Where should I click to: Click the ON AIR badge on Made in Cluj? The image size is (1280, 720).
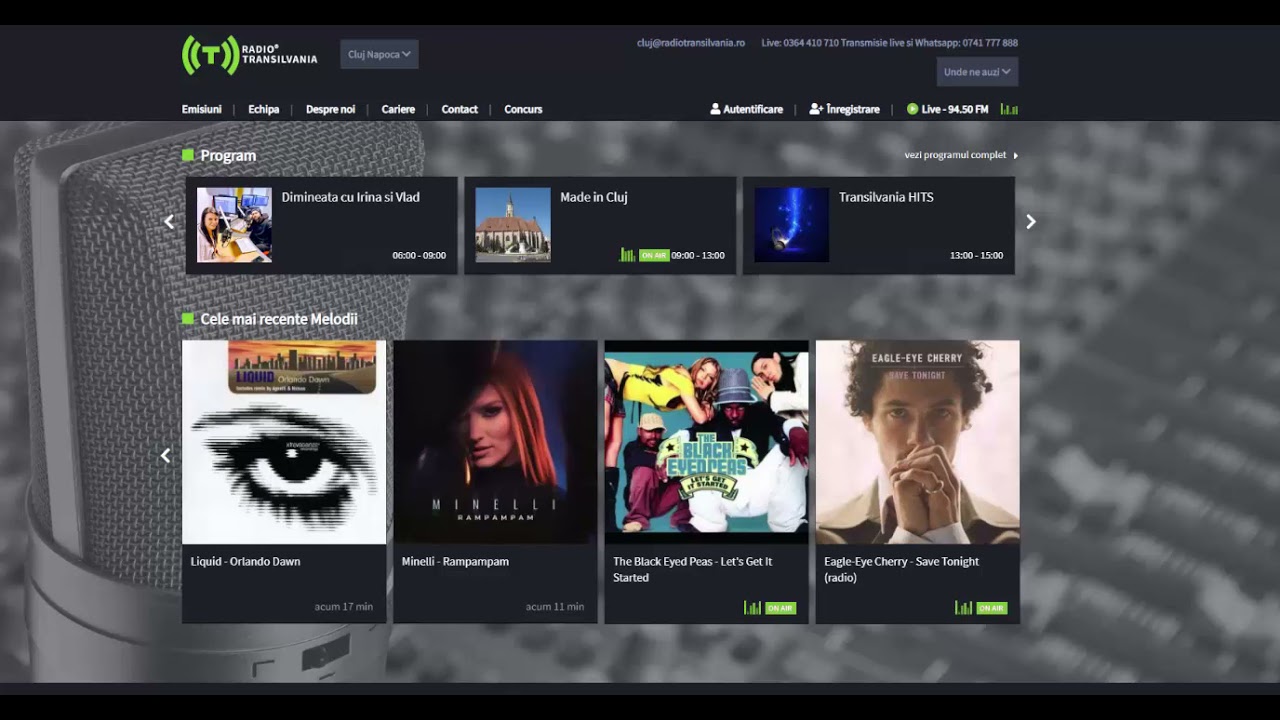point(654,255)
